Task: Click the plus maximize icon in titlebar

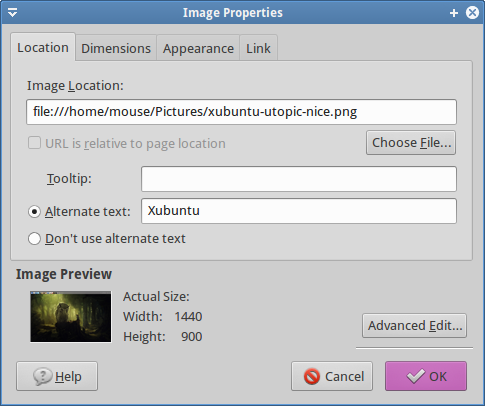Action: point(454,13)
